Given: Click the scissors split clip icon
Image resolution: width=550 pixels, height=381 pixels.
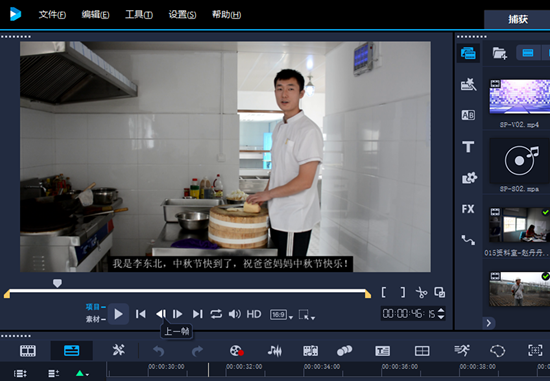Looking at the screenshot, I should pos(421,292).
